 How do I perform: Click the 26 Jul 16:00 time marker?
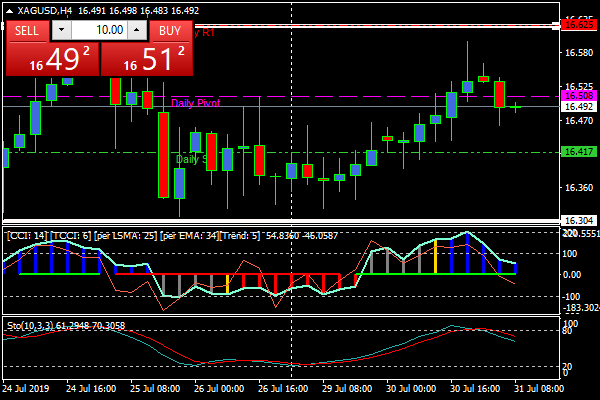coord(280,388)
